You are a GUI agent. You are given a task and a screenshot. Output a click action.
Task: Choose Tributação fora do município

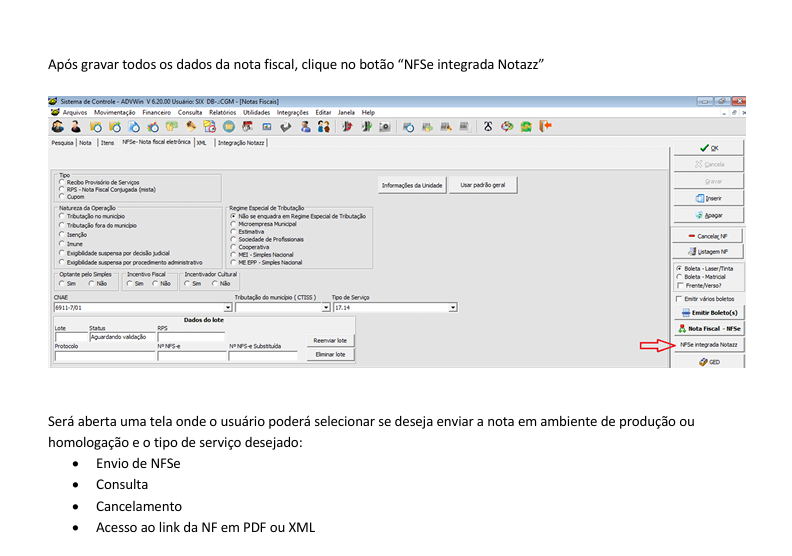tap(62, 225)
